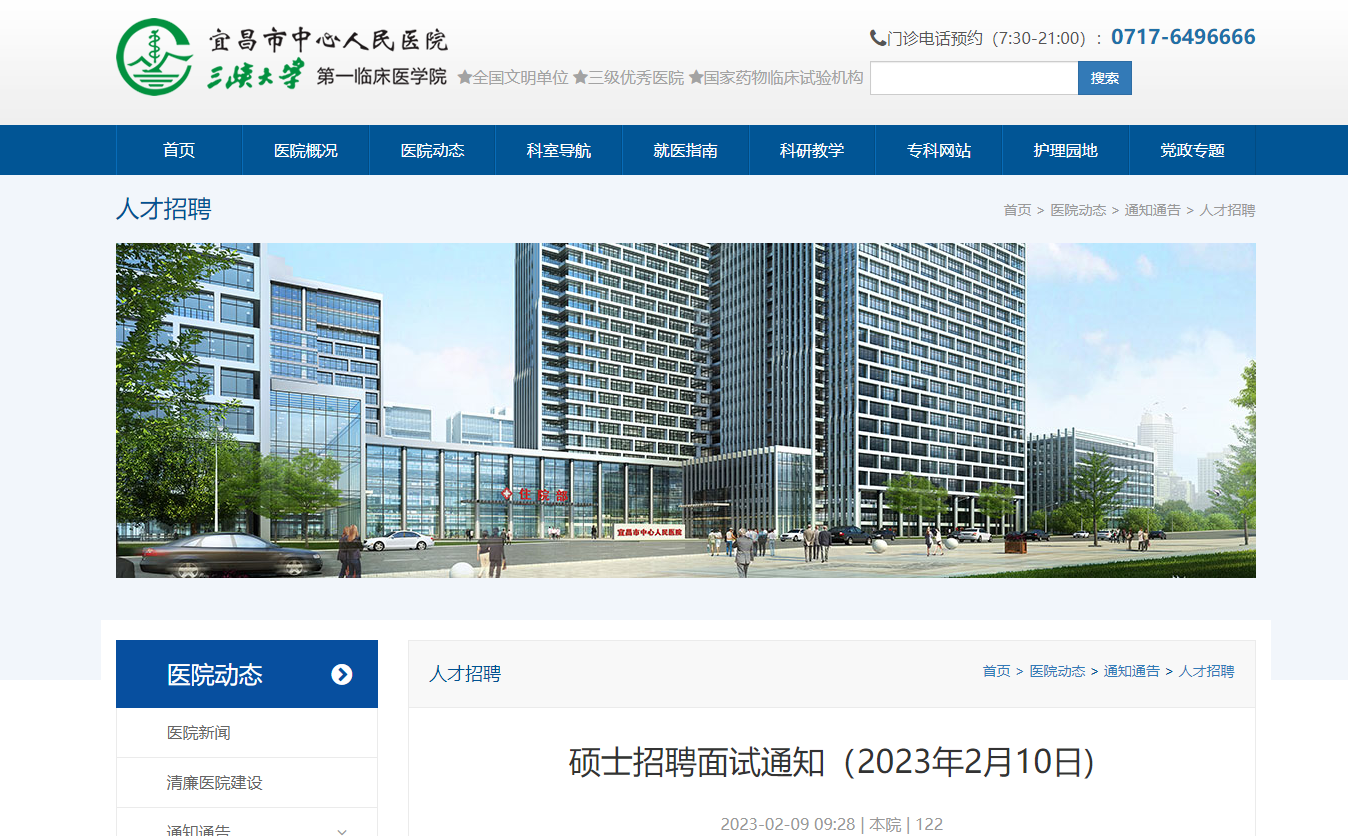Screen dimensions: 1348x836
Task: Open the 科研教学 menu item
Action: click(x=812, y=150)
